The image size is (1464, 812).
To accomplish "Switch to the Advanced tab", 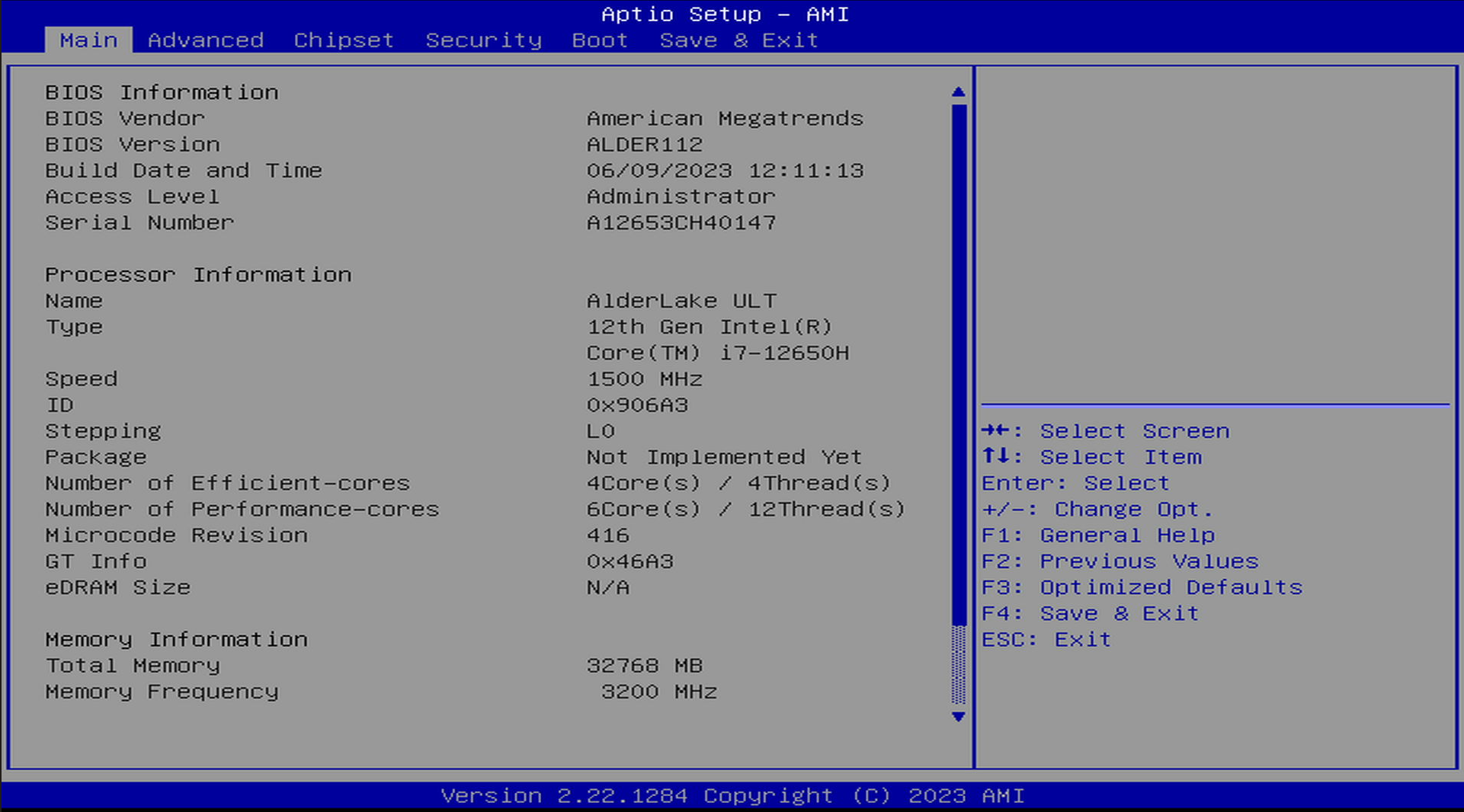I will tap(206, 40).
